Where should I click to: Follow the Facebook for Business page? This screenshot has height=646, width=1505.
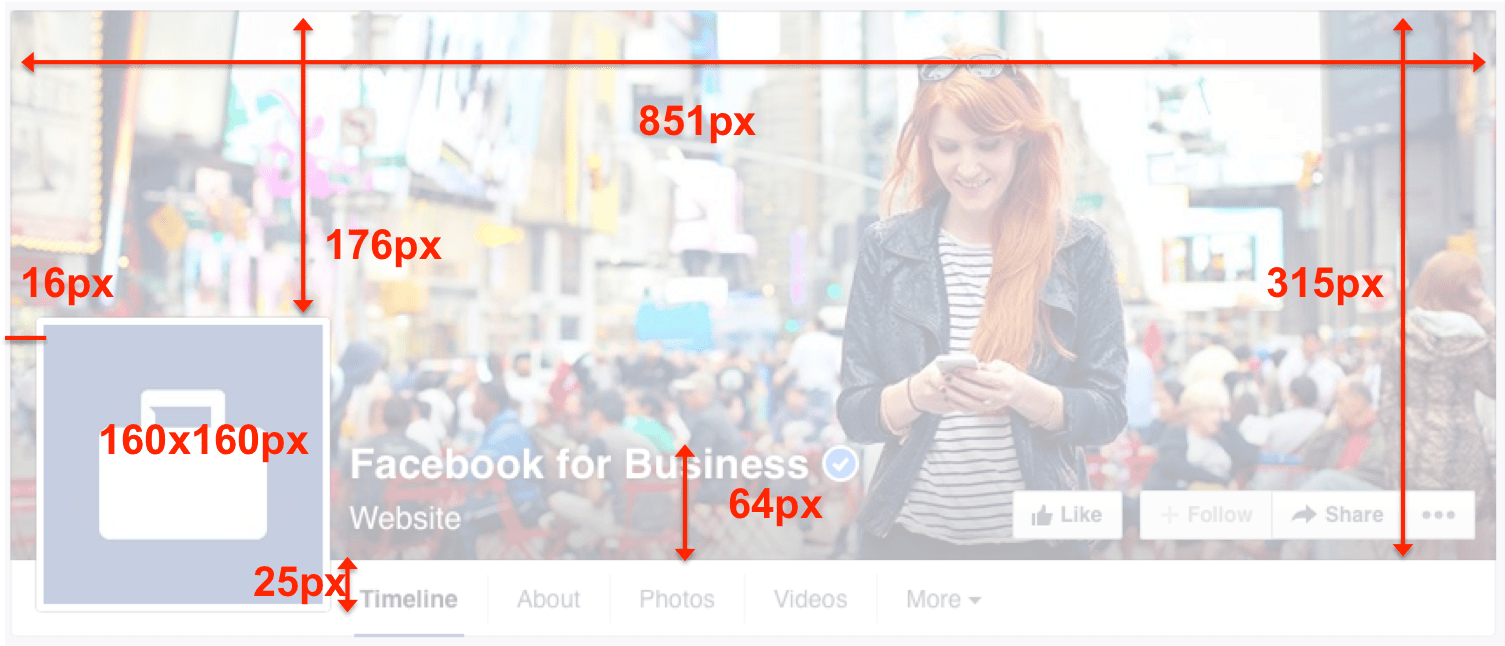pyautogui.click(x=1206, y=515)
